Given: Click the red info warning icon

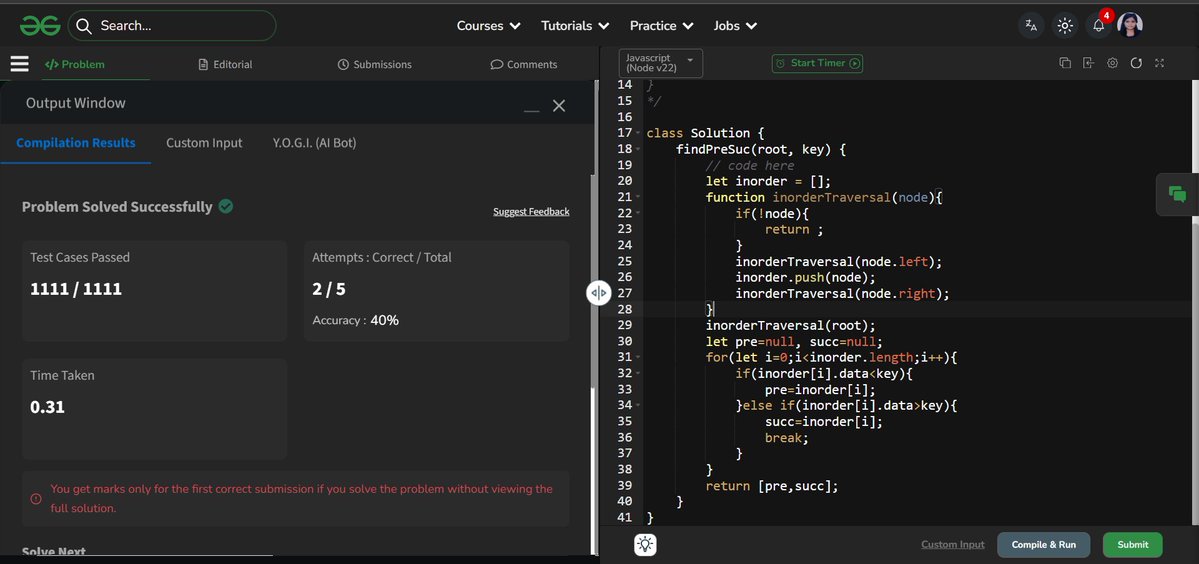Looking at the screenshot, I should (x=36, y=498).
